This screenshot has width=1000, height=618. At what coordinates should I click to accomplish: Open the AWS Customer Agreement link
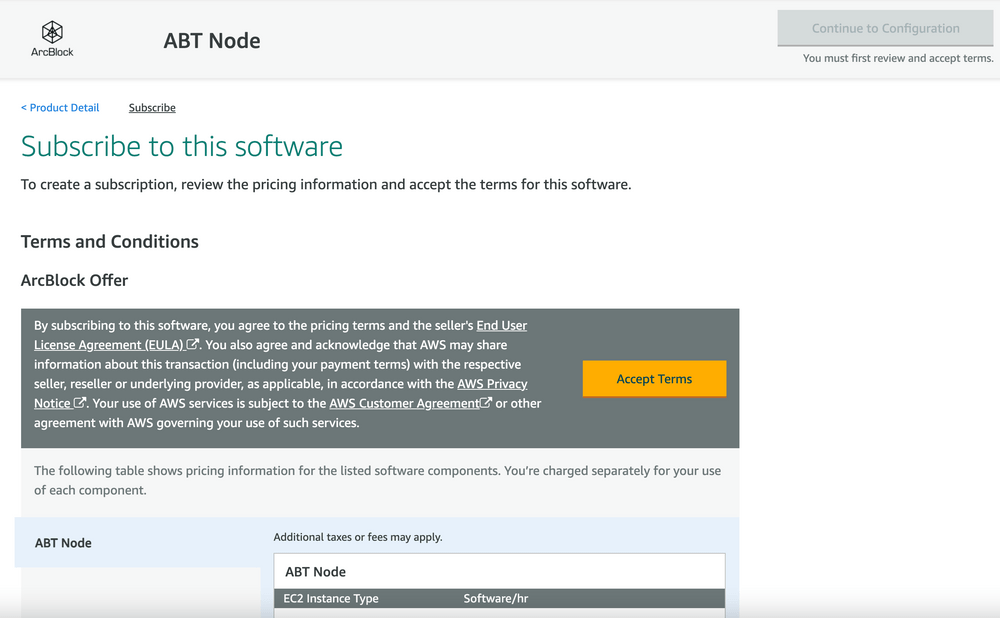pos(404,403)
